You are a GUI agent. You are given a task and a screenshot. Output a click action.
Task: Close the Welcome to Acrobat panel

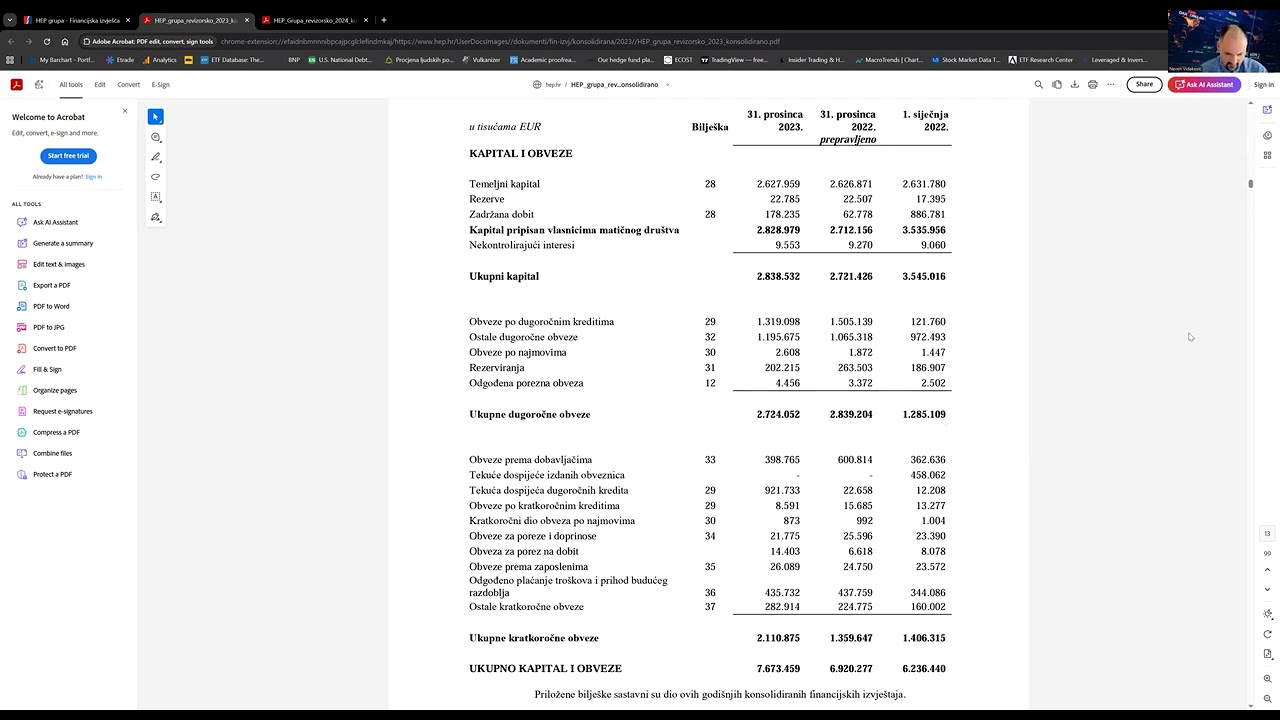pyautogui.click(x=125, y=111)
